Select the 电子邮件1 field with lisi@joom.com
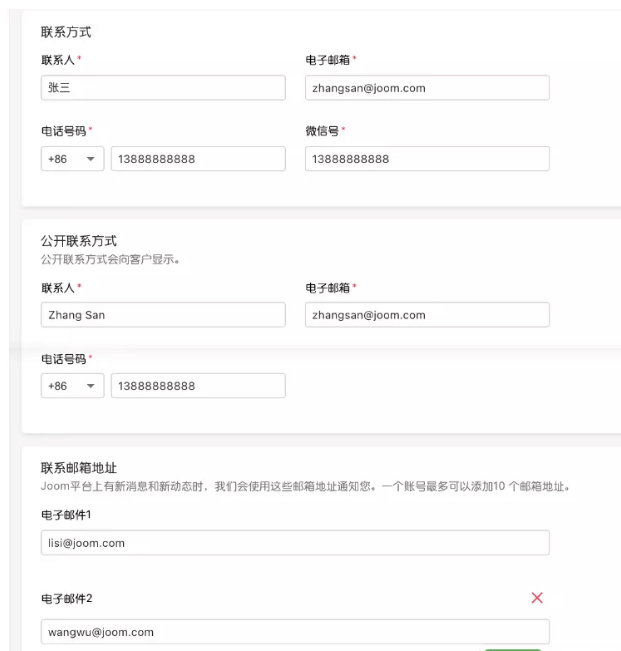This screenshot has width=621, height=651. pyautogui.click(x=295, y=542)
